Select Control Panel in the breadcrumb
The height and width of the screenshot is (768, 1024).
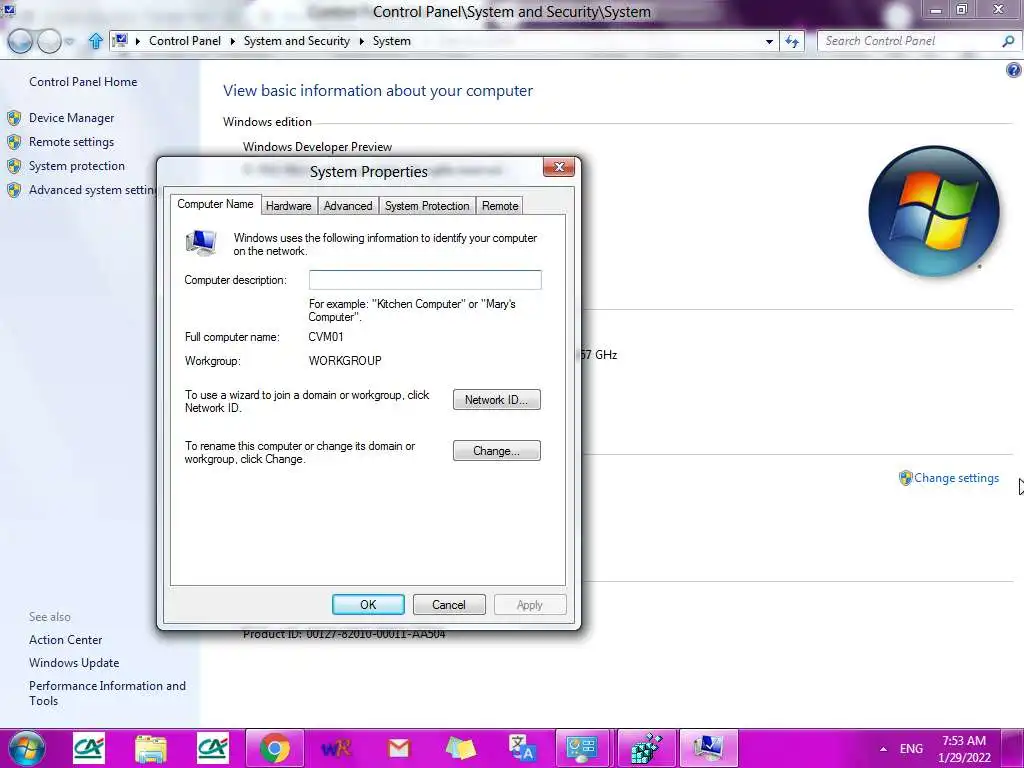tap(185, 40)
